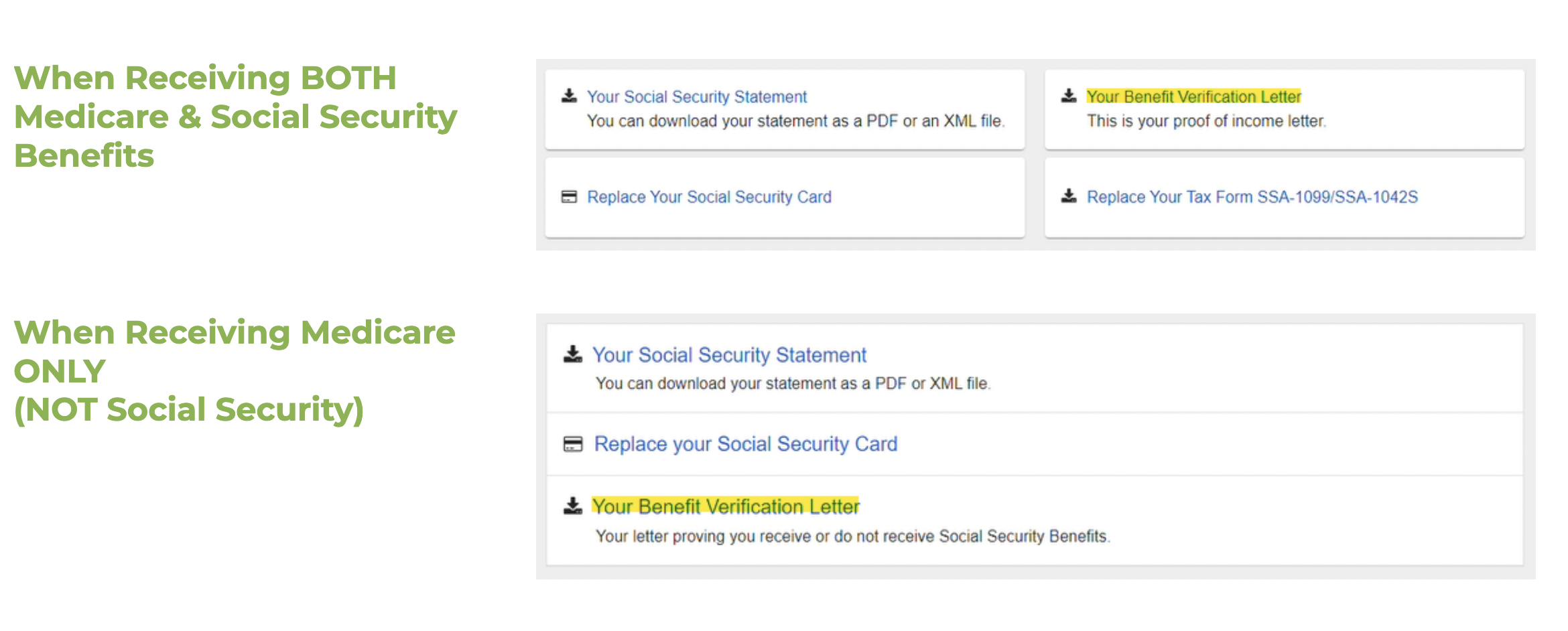
Task: Open highlighted Benefit Verification Letter, proof of income
Action: (x=1193, y=97)
